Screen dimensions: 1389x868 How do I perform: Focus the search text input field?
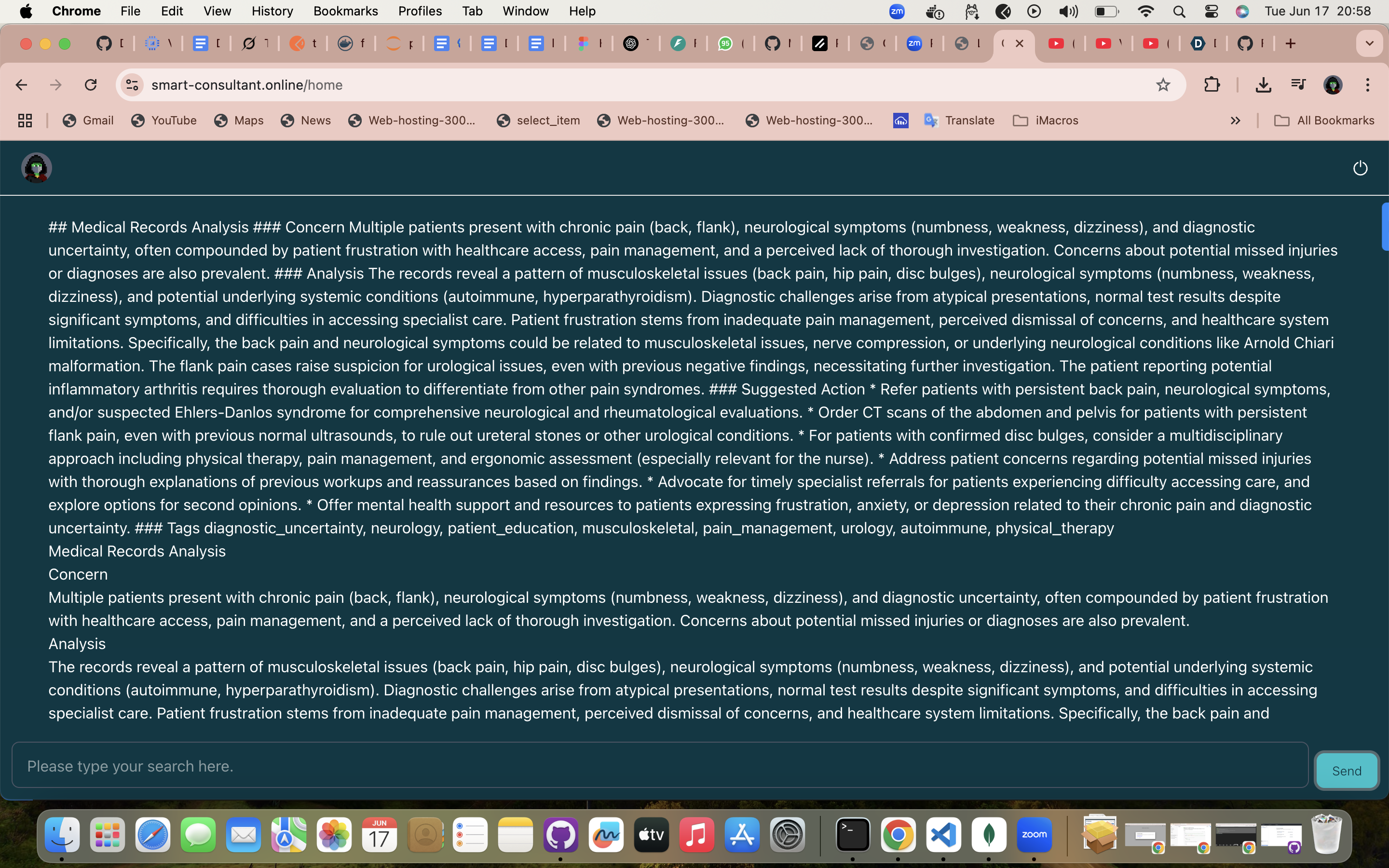(x=660, y=766)
